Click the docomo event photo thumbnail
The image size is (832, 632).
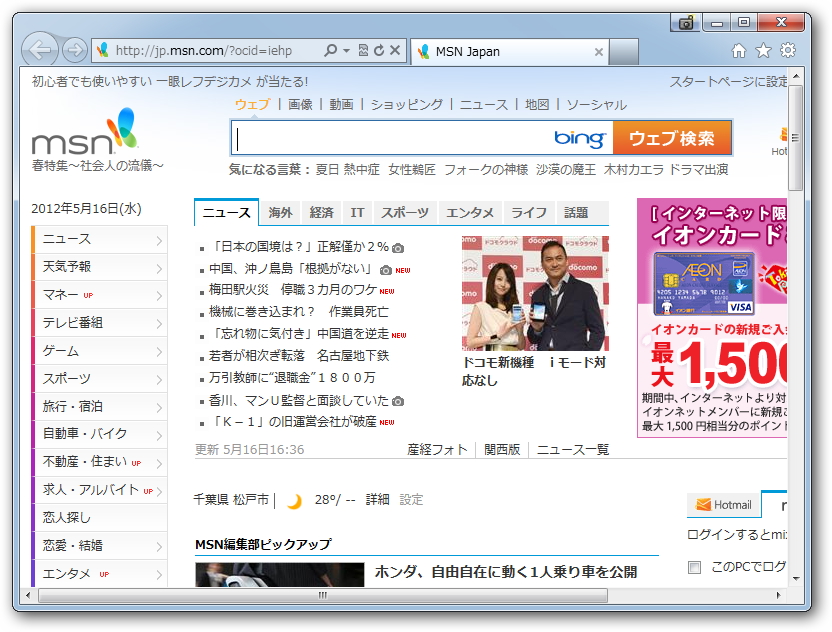[535, 293]
